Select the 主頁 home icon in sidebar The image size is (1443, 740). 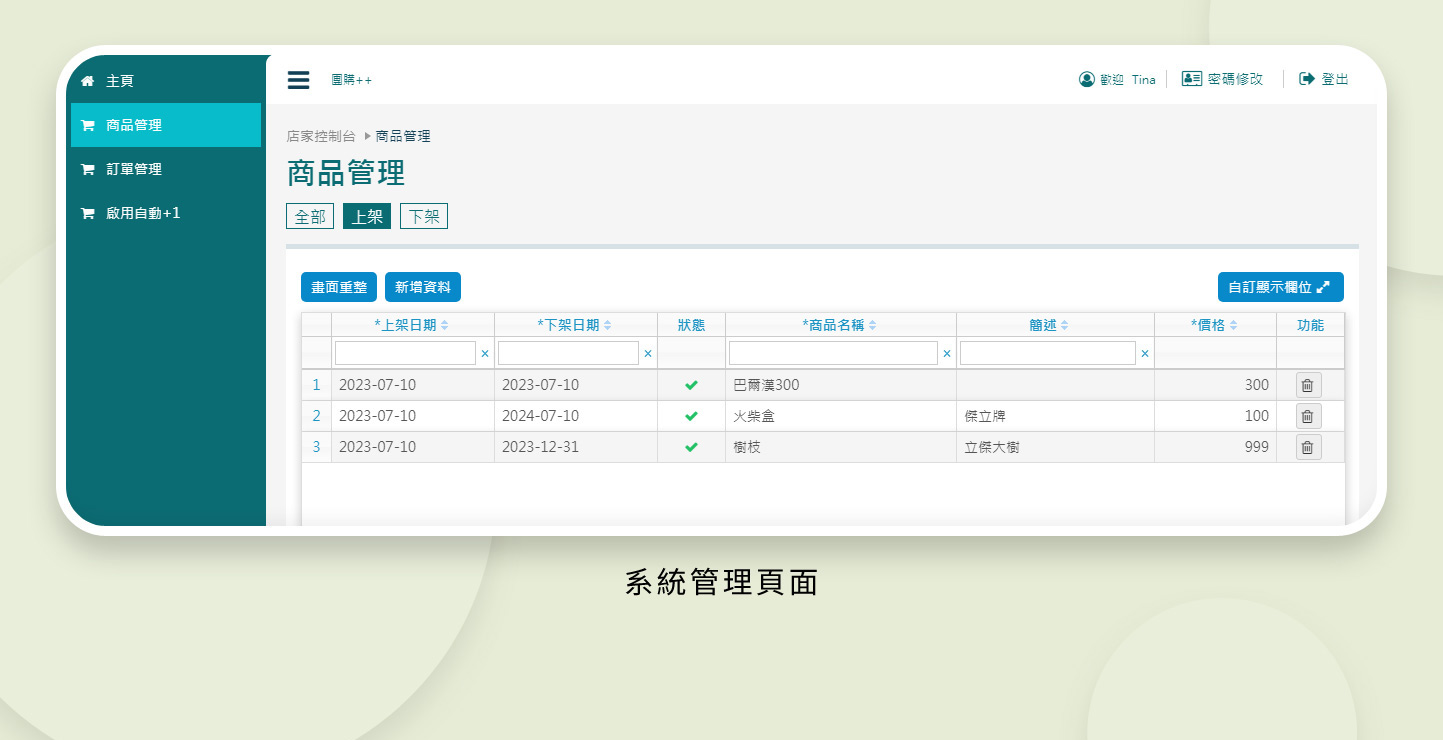tap(88, 80)
